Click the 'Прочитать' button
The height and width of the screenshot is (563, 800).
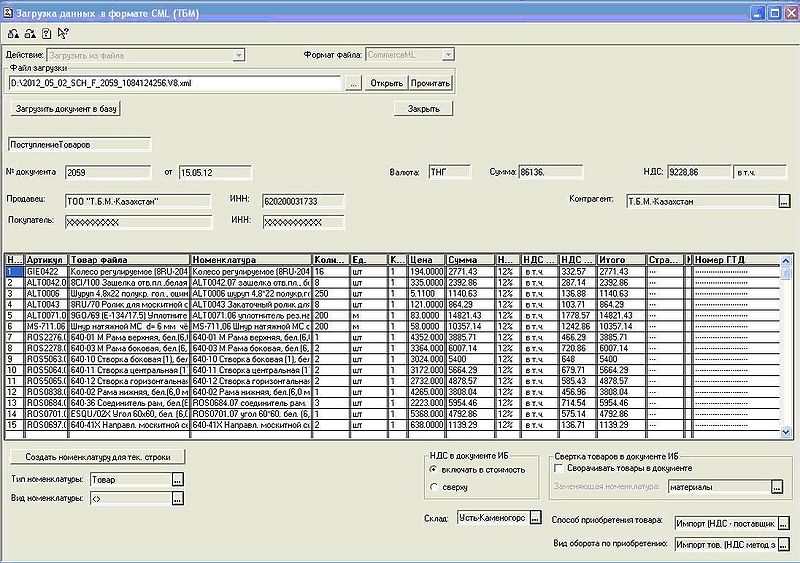431,83
